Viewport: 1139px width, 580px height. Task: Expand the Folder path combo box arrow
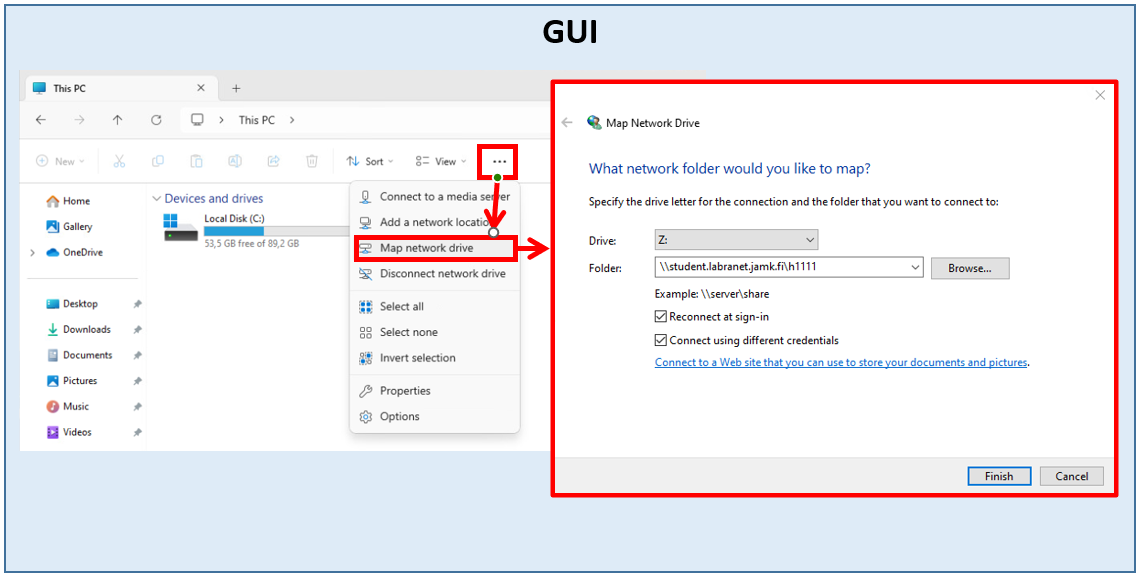pos(914,268)
